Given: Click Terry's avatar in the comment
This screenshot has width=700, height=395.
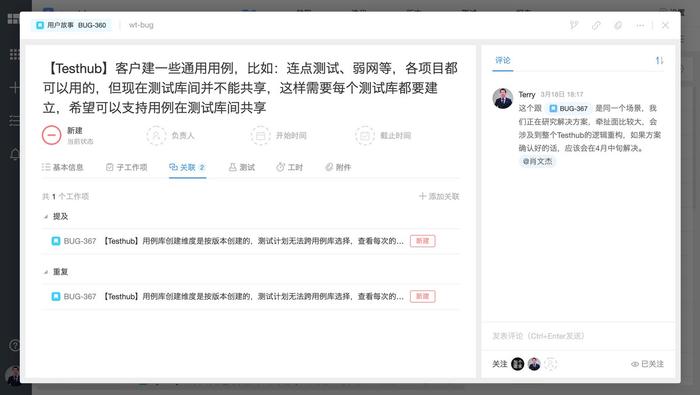Looking at the screenshot, I should pyautogui.click(x=503, y=98).
